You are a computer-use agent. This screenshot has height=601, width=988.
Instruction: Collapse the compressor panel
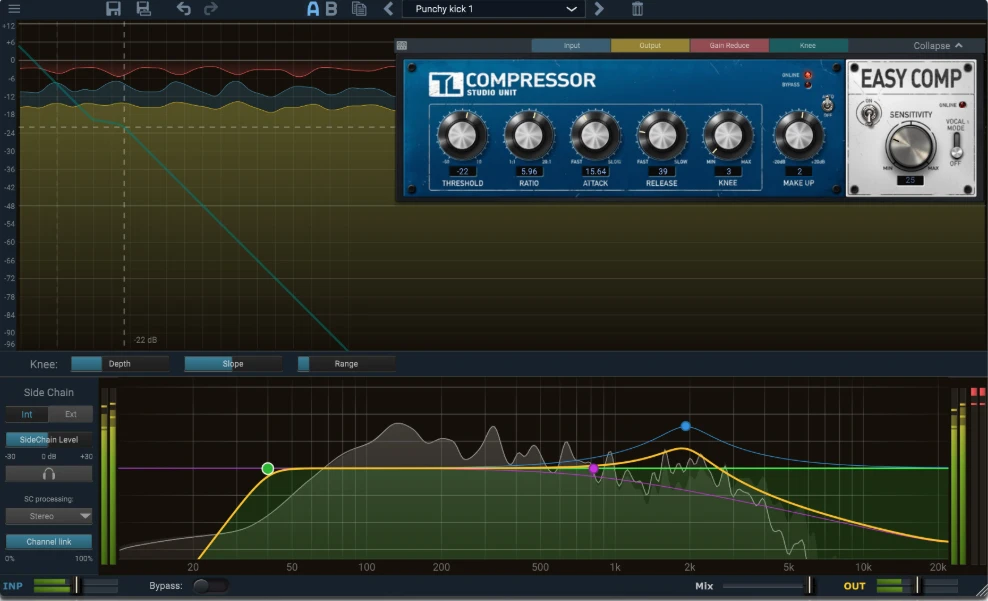point(938,45)
